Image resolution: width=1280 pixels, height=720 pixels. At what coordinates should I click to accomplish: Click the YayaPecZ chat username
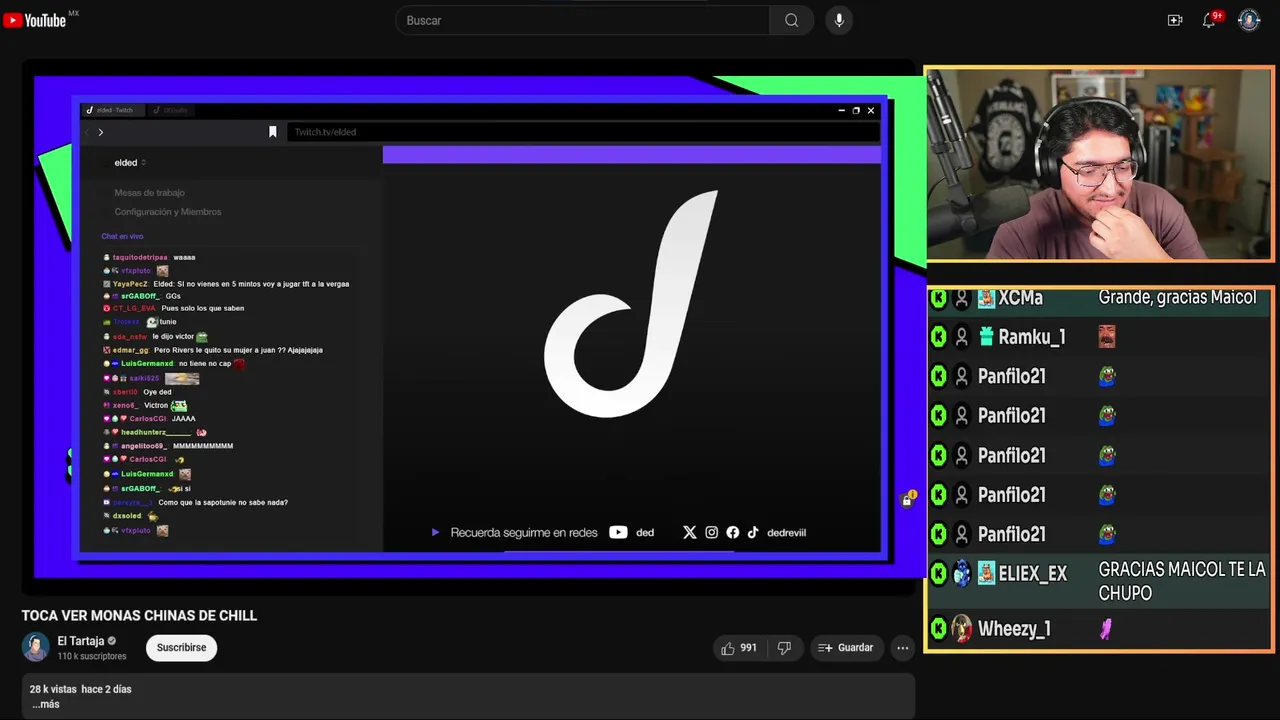click(130, 284)
